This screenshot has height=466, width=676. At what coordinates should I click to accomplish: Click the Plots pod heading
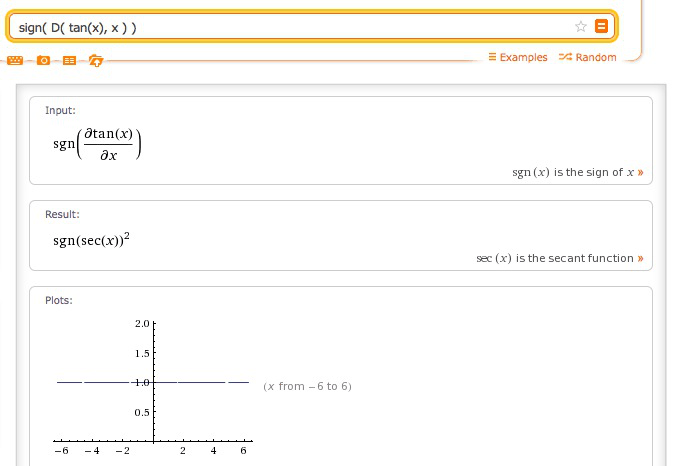[59, 300]
